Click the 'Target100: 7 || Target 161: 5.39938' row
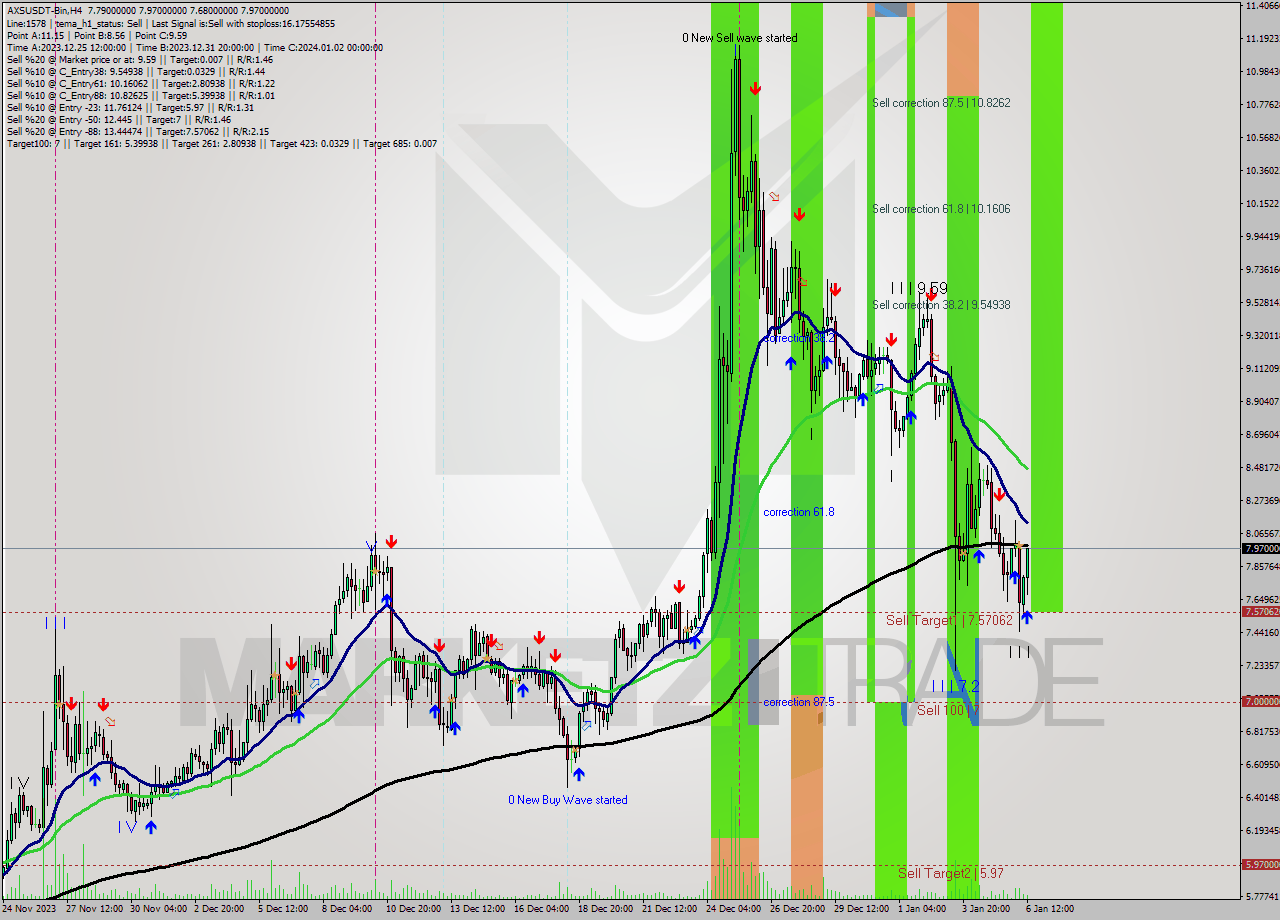This screenshot has height=920, width=1280. pos(221,143)
